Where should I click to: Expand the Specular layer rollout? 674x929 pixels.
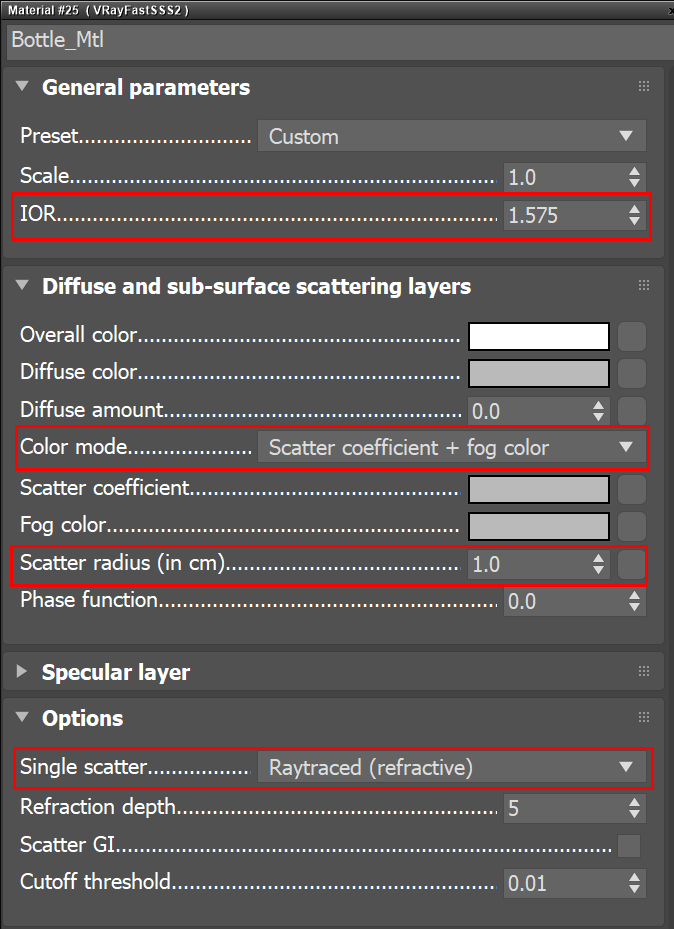[x=23, y=673]
